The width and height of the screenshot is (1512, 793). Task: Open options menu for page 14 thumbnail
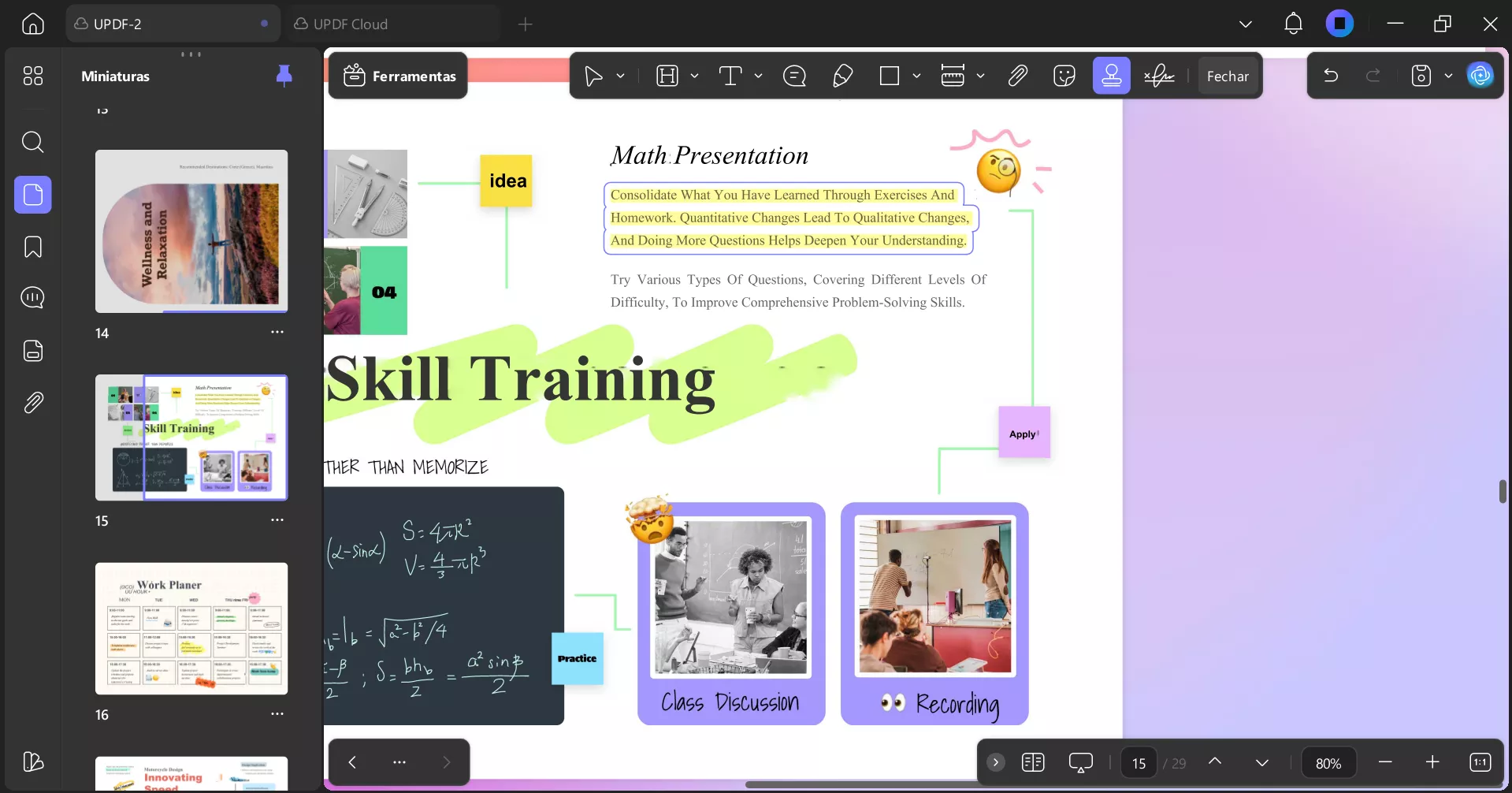[x=277, y=332]
